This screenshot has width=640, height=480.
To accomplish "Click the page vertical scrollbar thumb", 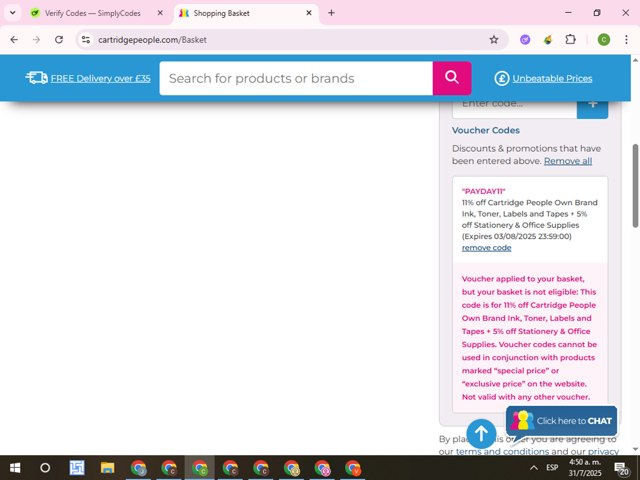I will pyautogui.click(x=635, y=186).
